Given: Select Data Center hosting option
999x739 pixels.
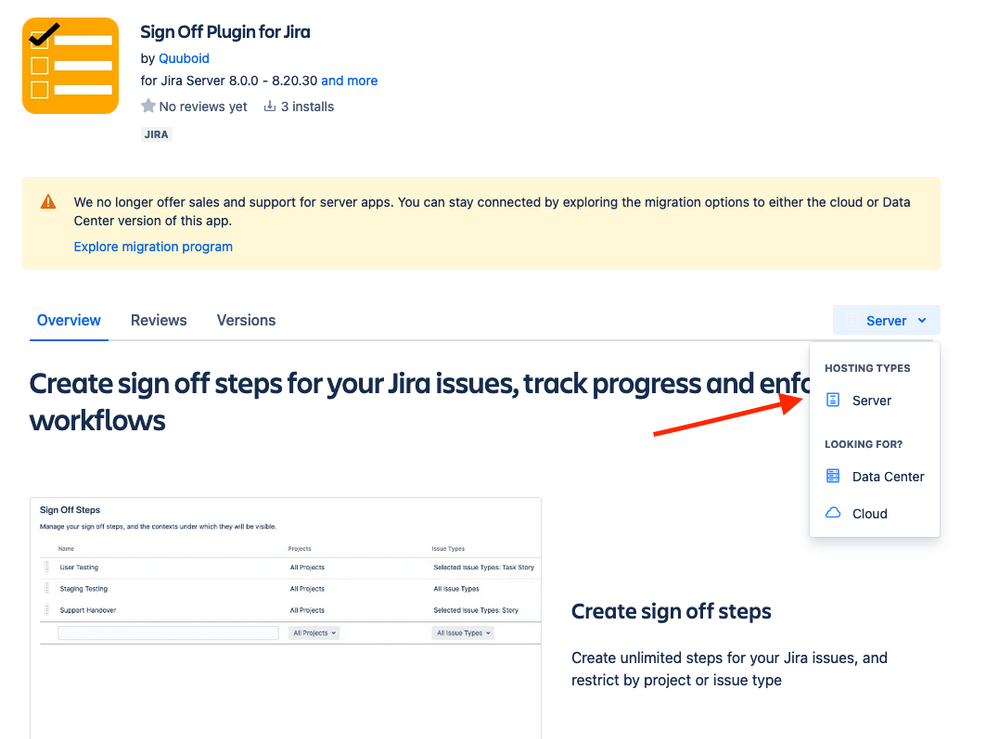Looking at the screenshot, I should (x=874, y=477).
